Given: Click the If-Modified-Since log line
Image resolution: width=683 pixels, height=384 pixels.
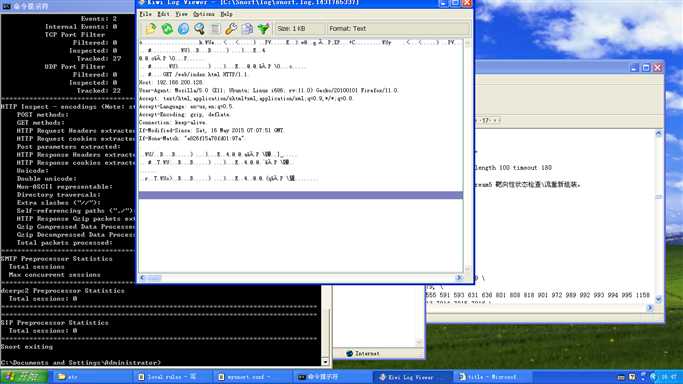Looking at the screenshot, I should 211,130.
